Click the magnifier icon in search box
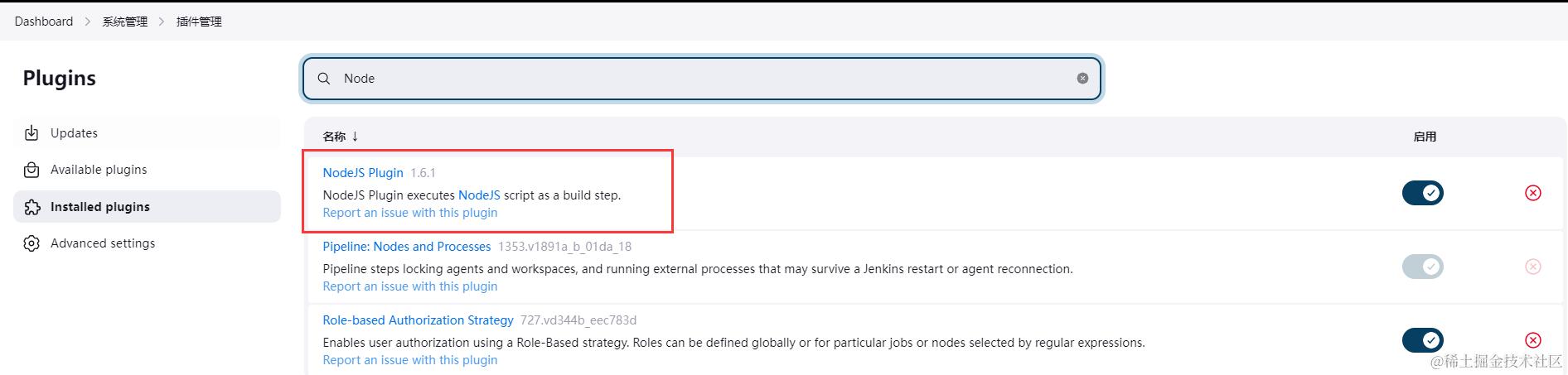Viewport: 1568px width, 375px height. pos(324,78)
